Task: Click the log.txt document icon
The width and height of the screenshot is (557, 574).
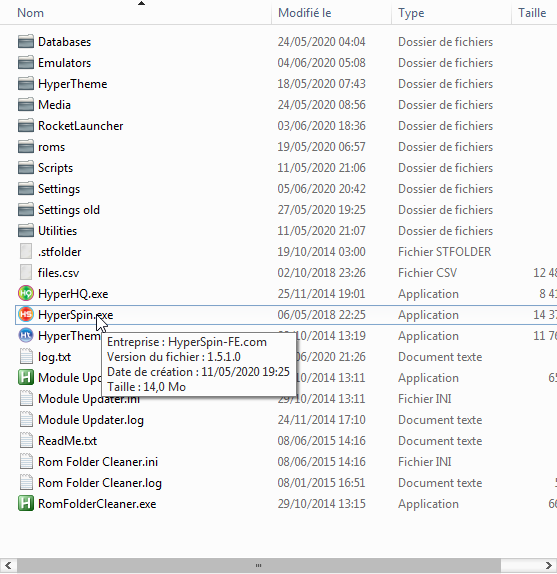Action: [x=26, y=357]
